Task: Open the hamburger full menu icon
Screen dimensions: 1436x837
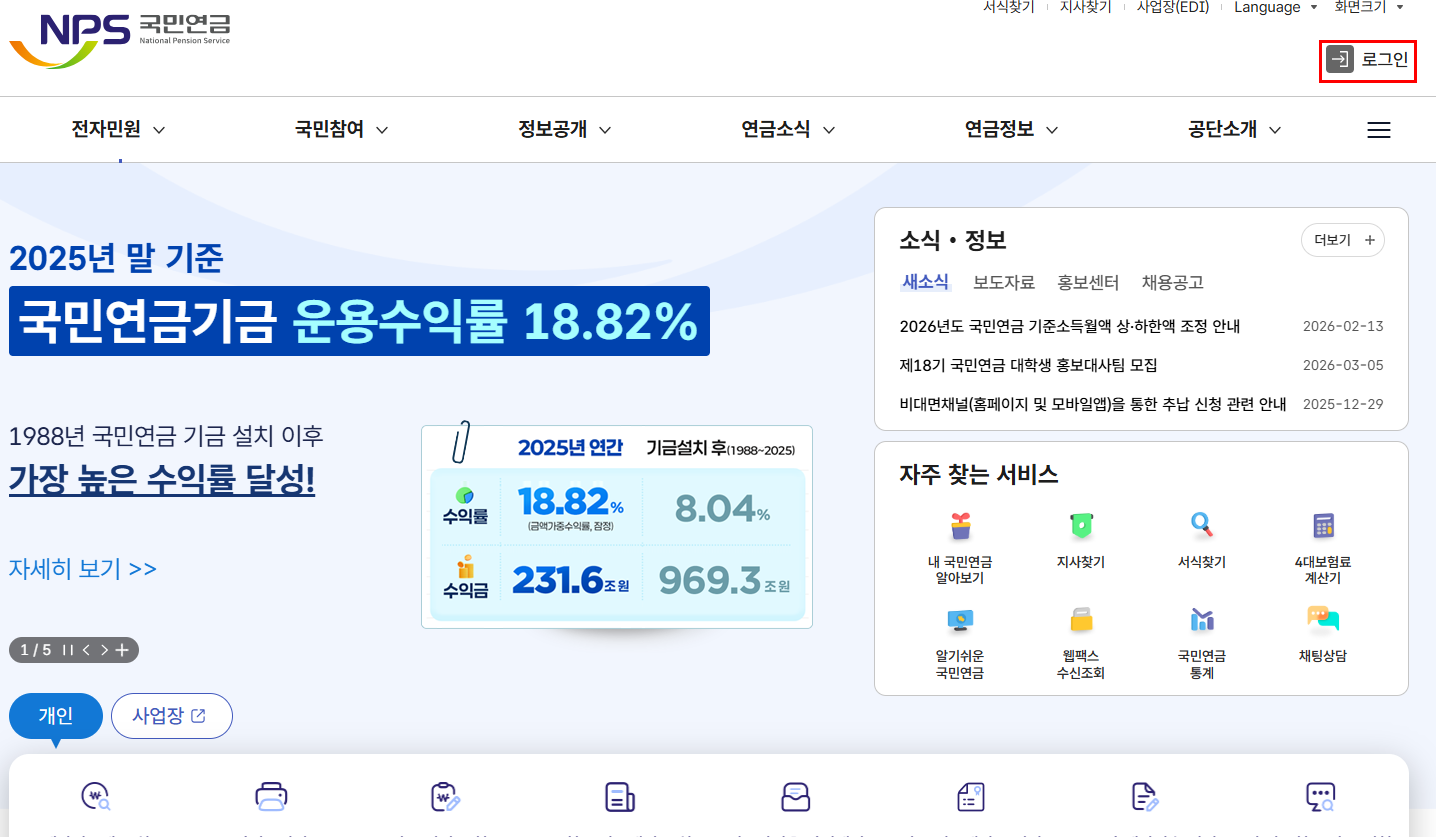Action: (x=1379, y=130)
